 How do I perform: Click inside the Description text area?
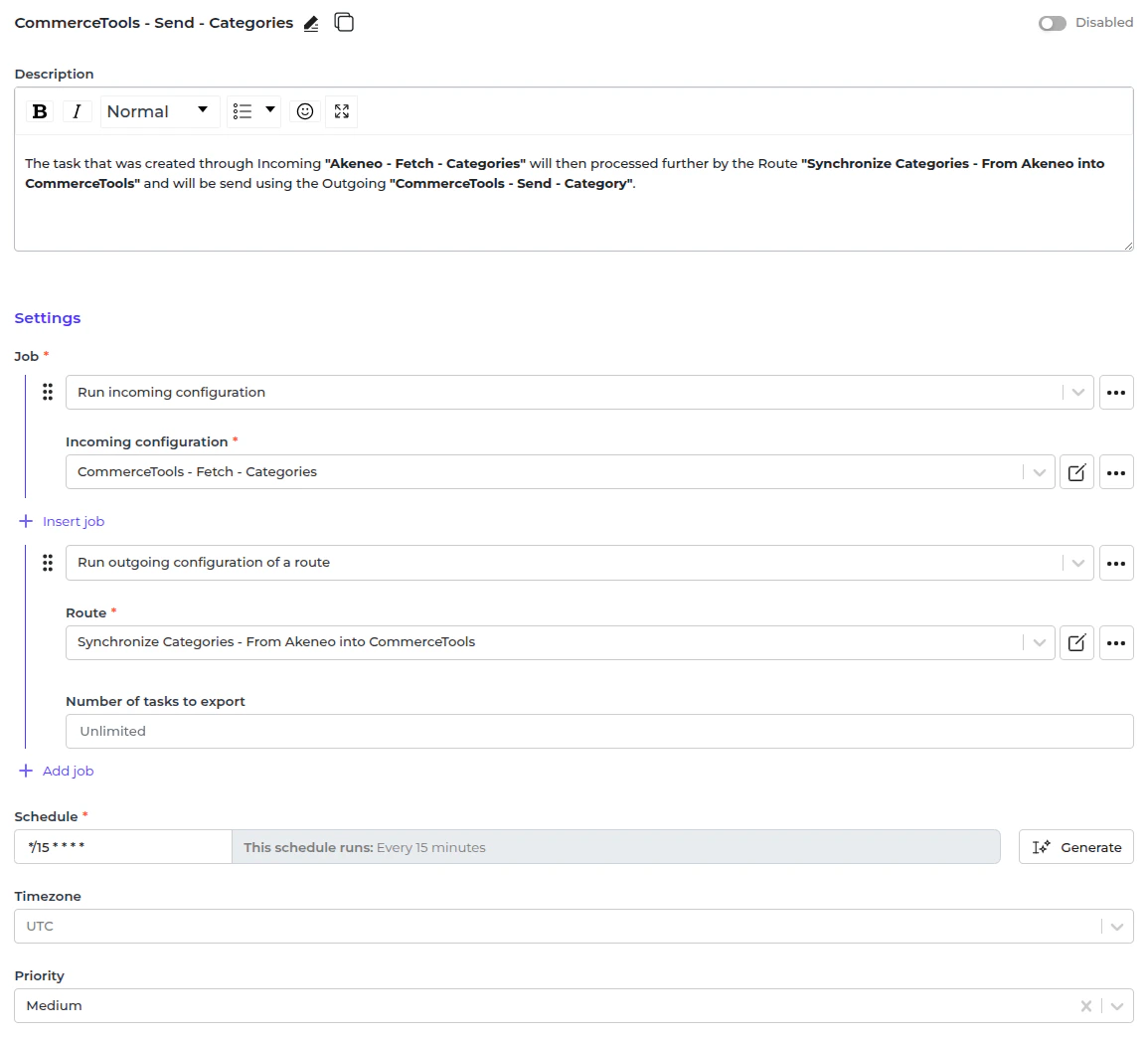pyautogui.click(x=574, y=192)
